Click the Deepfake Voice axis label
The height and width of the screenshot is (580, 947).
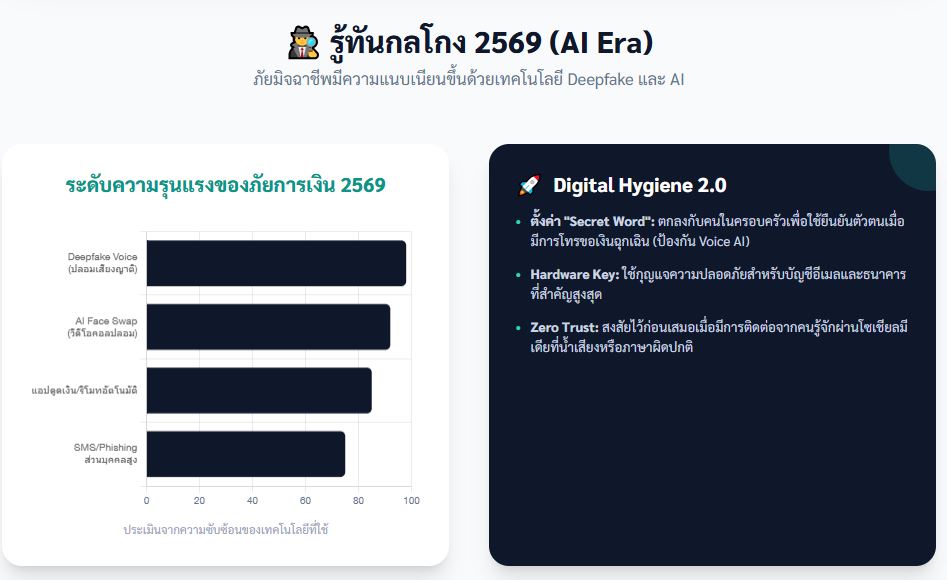[102, 263]
